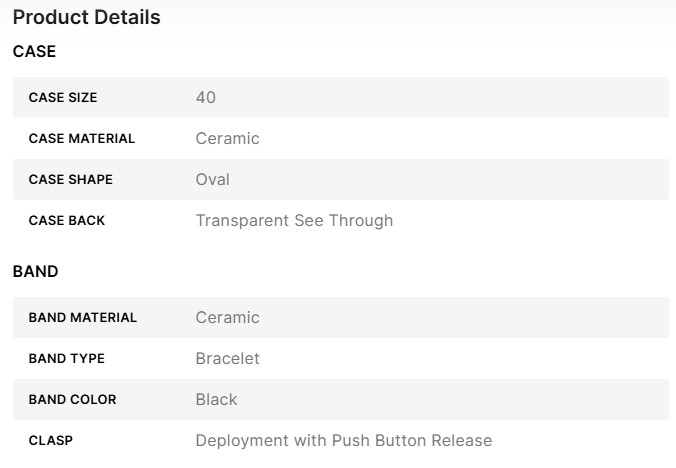Viewport: 676px width, 468px height.
Task: Click the Bracelet band type value
Action: coord(227,359)
